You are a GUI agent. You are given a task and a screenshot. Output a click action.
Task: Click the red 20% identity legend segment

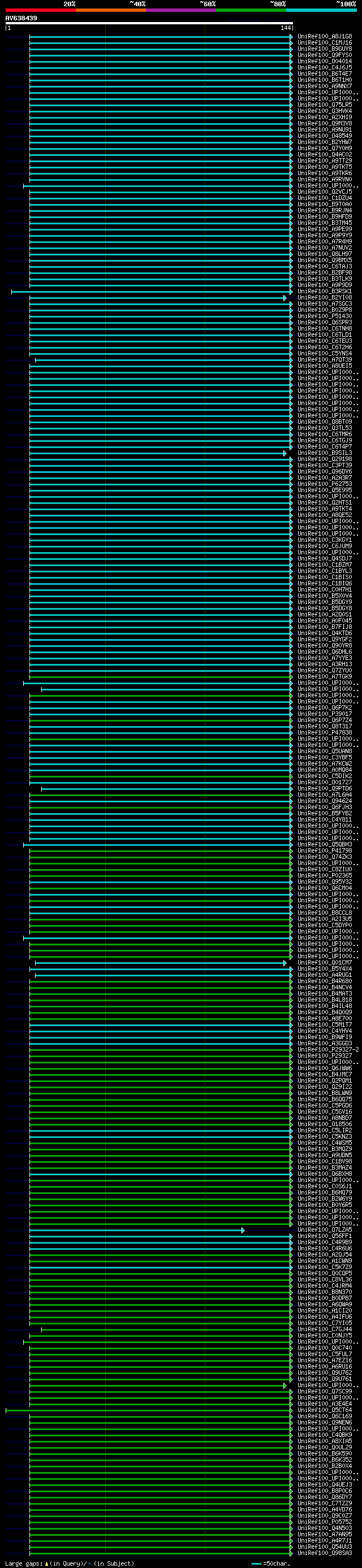[40, 10]
